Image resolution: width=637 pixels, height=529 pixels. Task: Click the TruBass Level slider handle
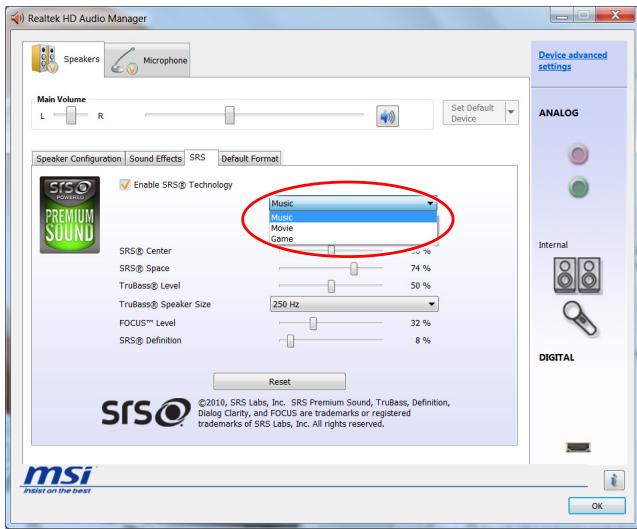pyautogui.click(x=332, y=286)
